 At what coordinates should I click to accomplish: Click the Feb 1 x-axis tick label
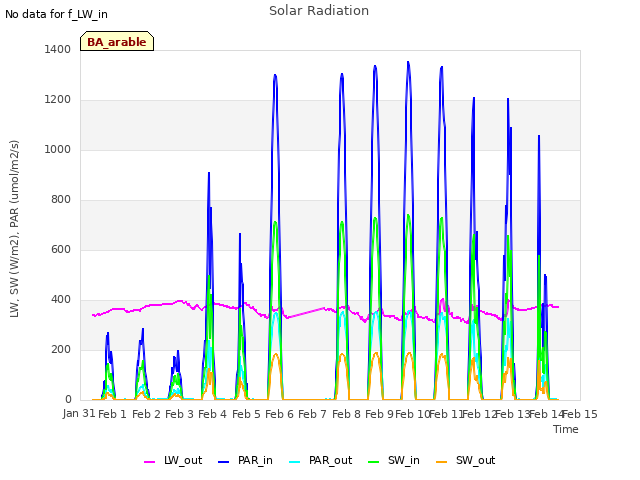(113, 414)
